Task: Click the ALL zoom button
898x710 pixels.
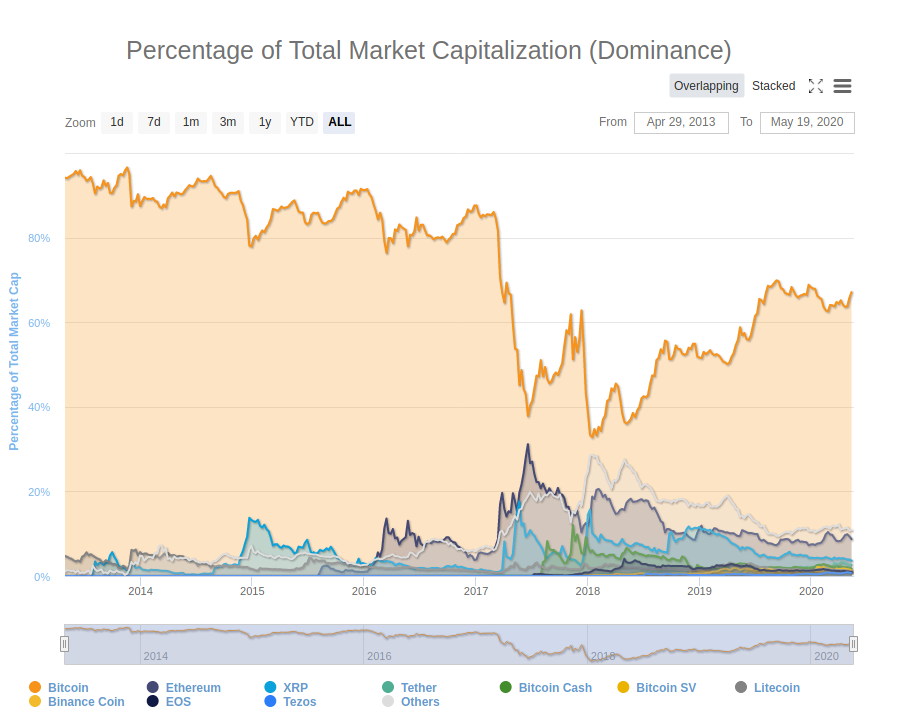Action: 339,122
